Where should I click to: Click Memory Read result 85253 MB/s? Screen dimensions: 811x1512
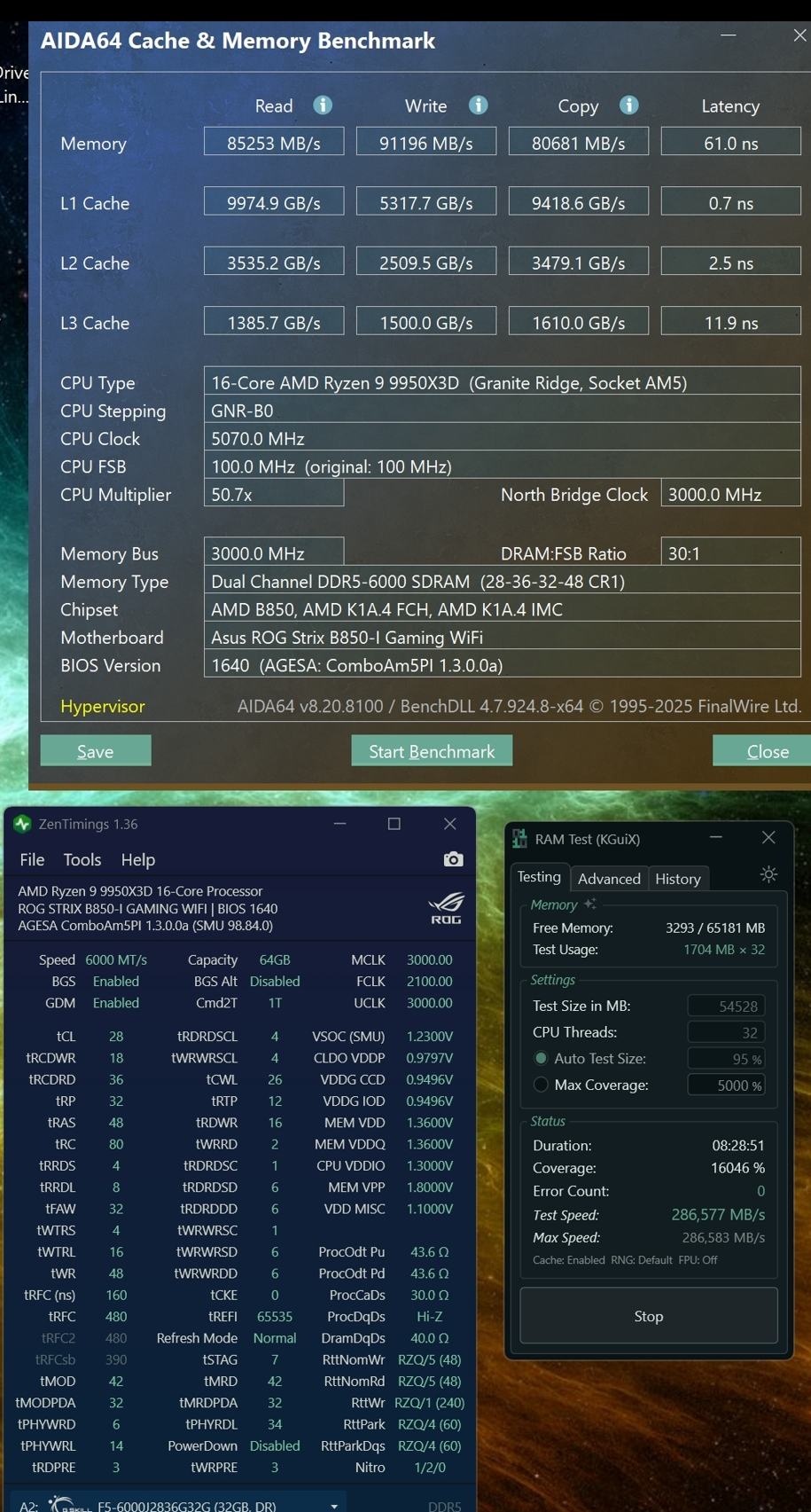tap(274, 142)
